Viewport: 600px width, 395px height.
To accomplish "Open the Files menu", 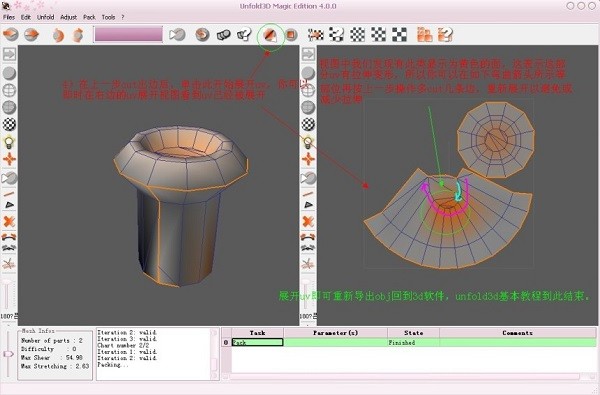I will pos(9,17).
